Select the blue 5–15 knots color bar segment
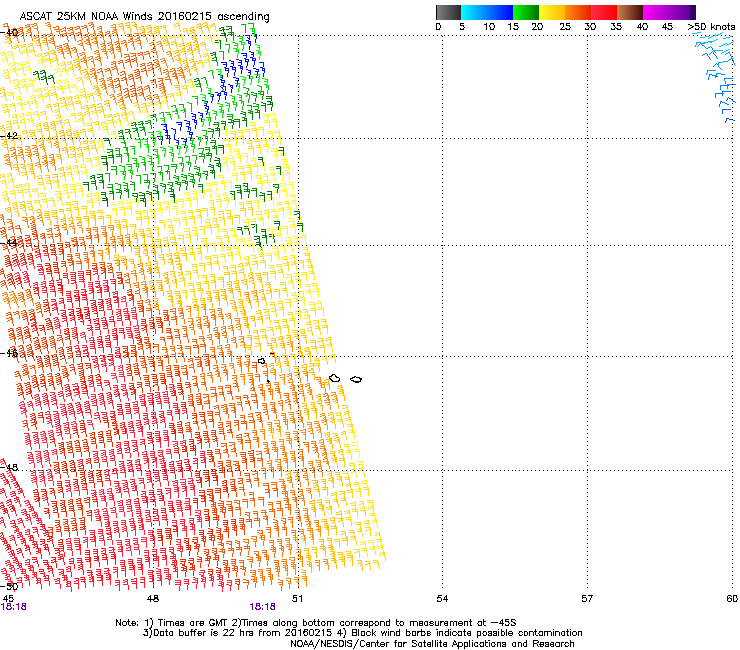This screenshot has height=650, width=740. coord(487,12)
